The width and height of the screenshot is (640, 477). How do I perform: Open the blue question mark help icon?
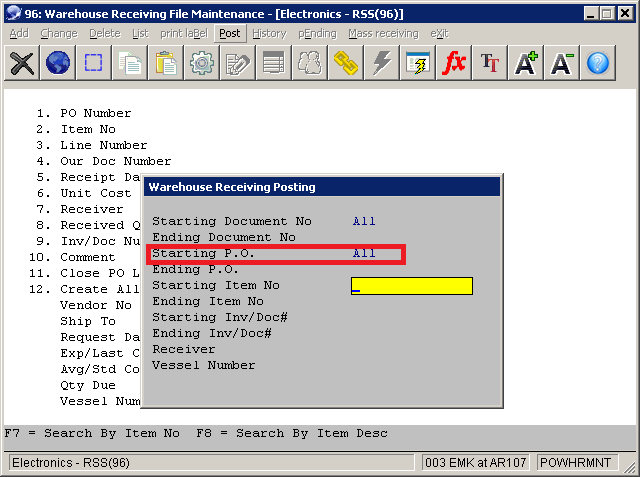[598, 63]
